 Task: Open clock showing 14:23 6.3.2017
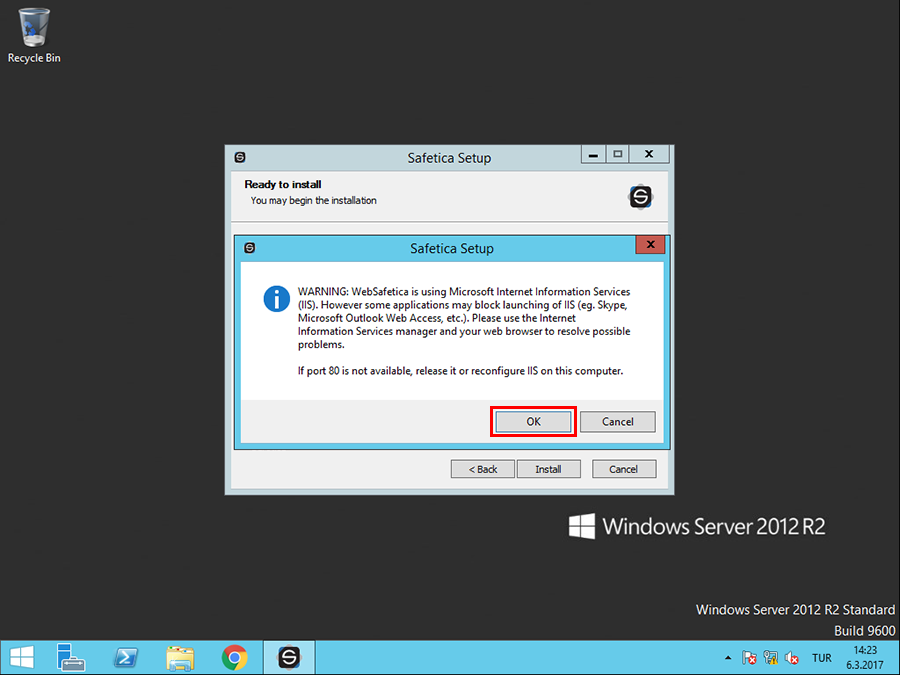click(x=865, y=658)
